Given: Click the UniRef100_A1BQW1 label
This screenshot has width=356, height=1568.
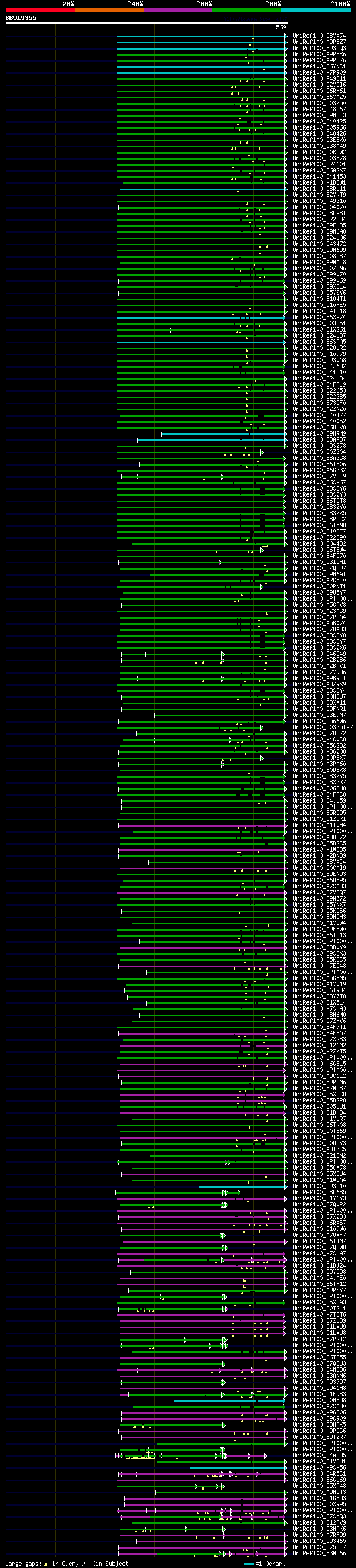Looking at the screenshot, I should click(x=319, y=182).
